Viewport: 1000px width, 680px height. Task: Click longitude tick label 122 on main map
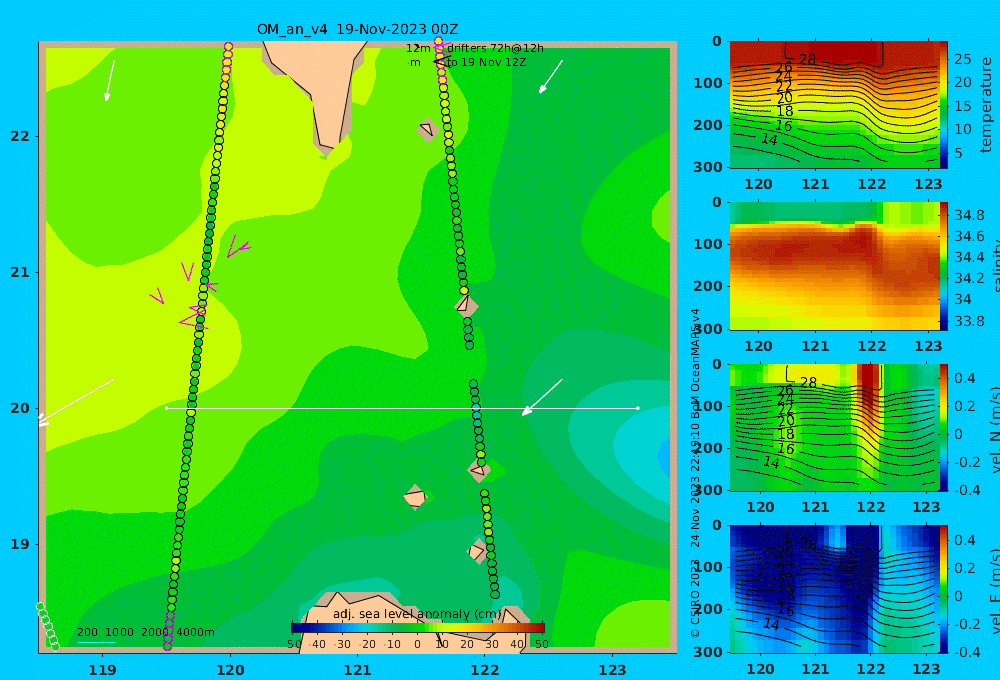pyautogui.click(x=485, y=670)
